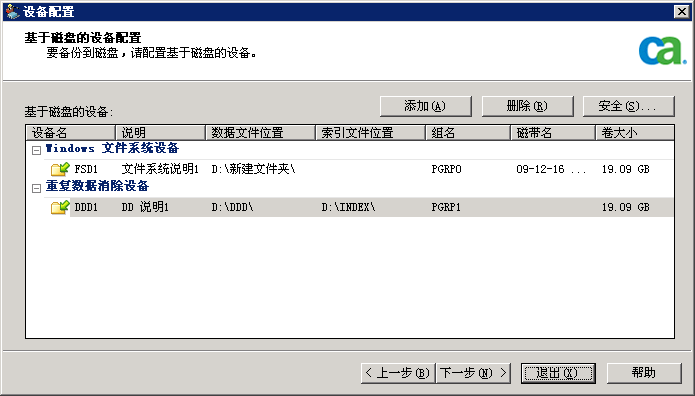Viewport: 695px width, 396px height.
Task: Click the 添加(A) button
Action: pyautogui.click(x=426, y=106)
